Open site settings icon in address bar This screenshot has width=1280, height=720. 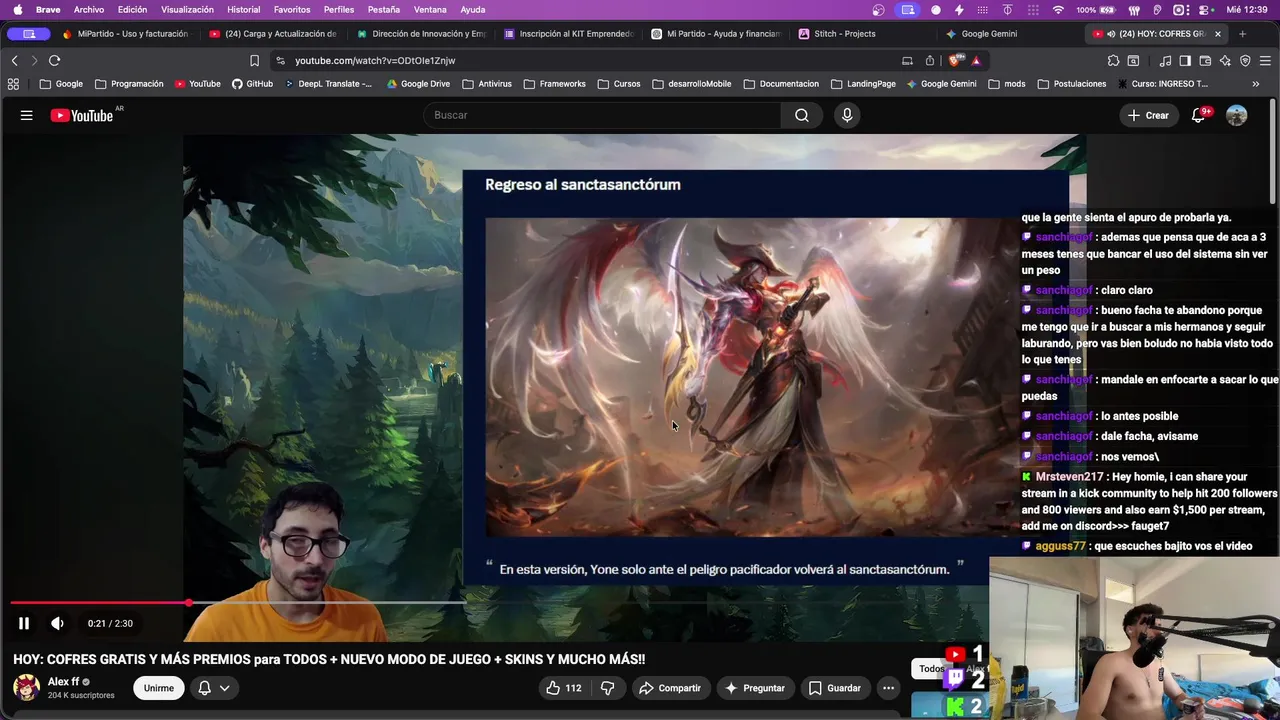281,61
